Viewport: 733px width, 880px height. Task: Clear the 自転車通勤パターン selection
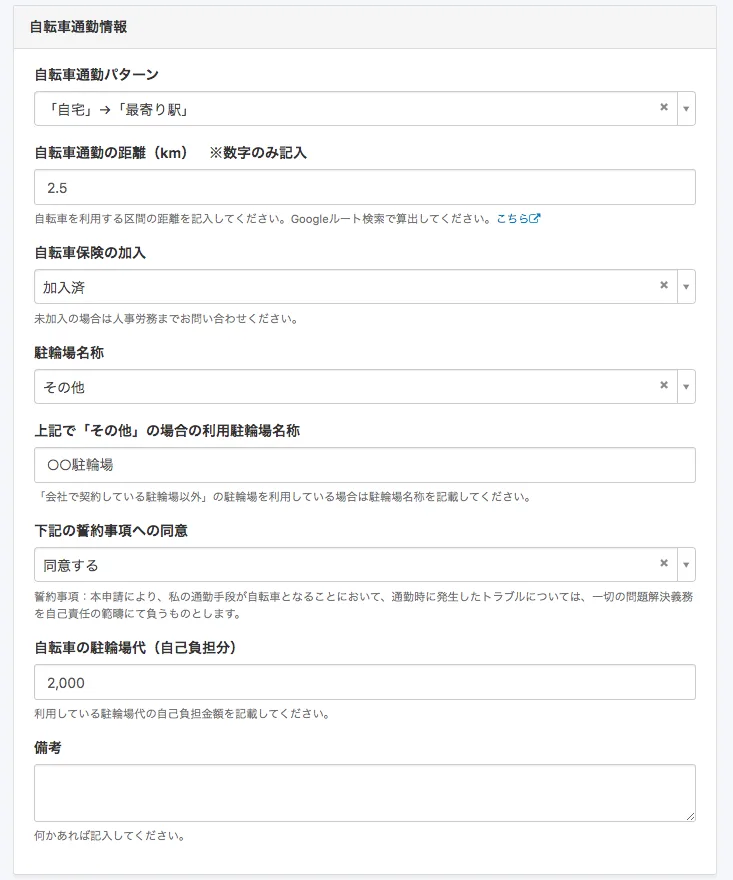[x=663, y=107]
